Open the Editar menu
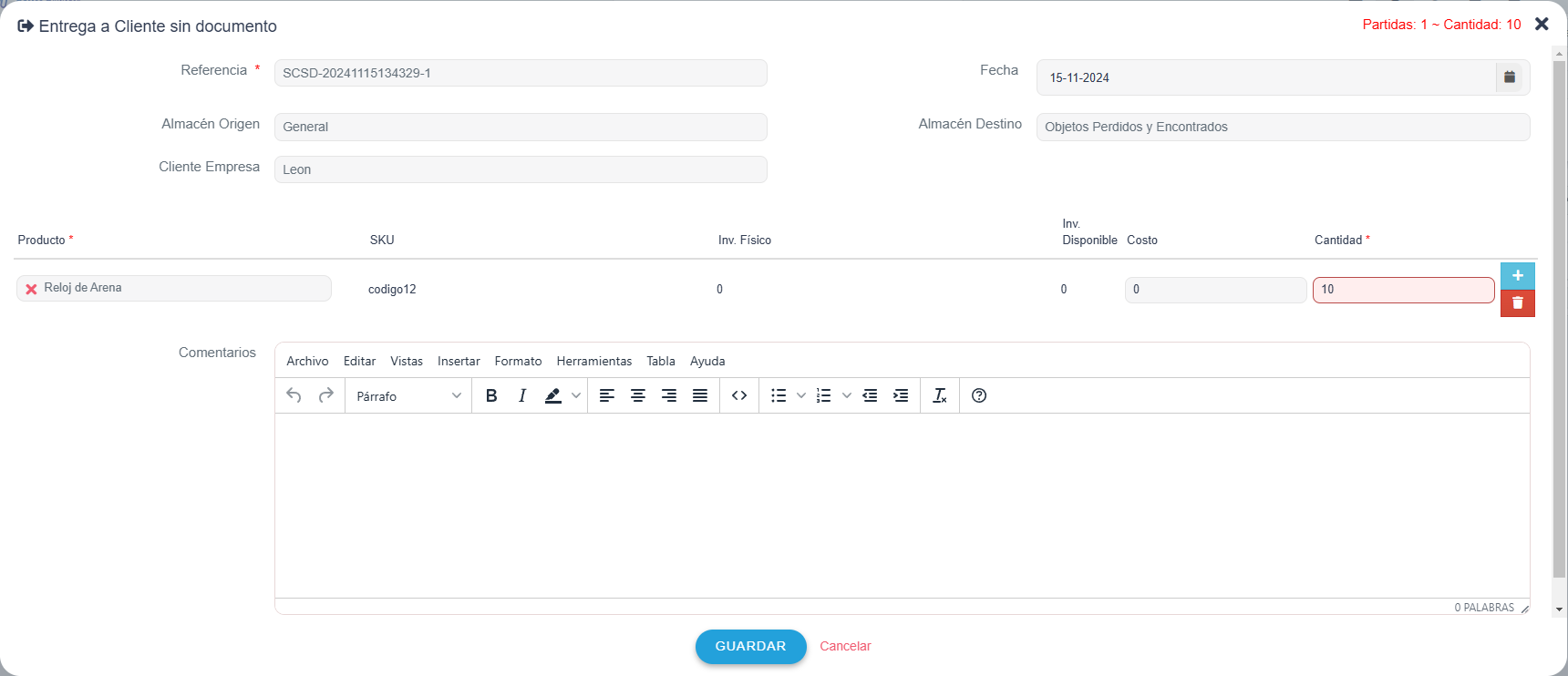Screen dimensions: 1568x676 [359, 361]
